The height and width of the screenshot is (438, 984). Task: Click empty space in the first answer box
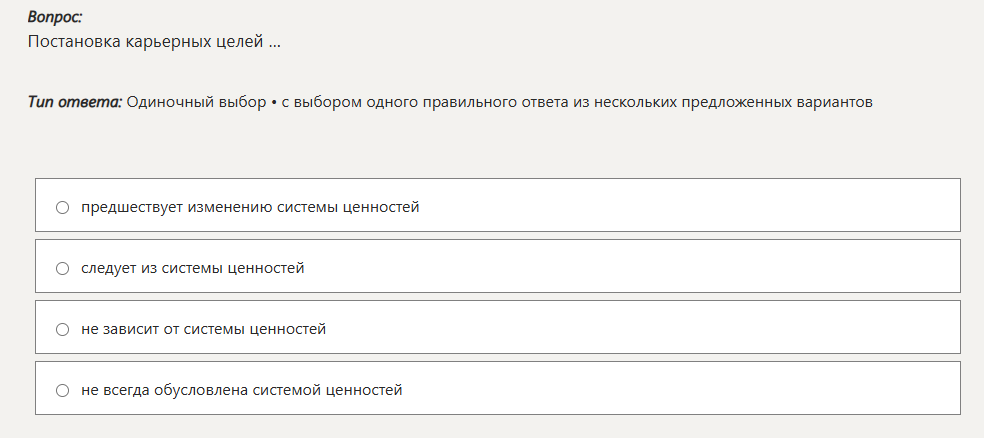click(700, 206)
